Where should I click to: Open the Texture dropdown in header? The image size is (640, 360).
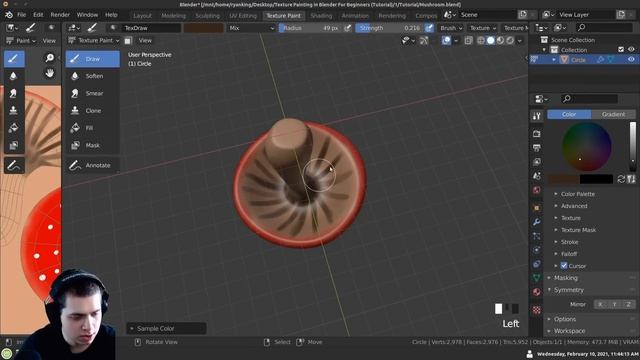pyautogui.click(x=482, y=28)
